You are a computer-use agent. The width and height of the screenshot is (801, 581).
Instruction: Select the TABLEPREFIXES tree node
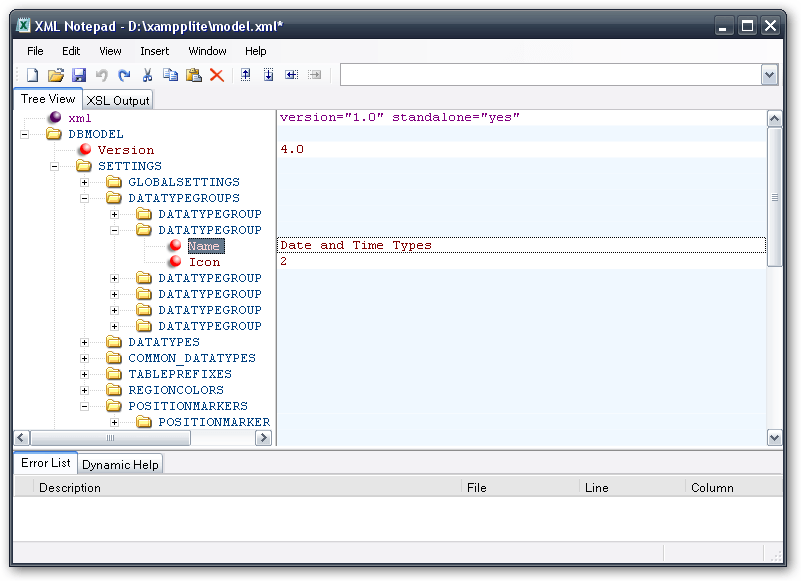(180, 374)
